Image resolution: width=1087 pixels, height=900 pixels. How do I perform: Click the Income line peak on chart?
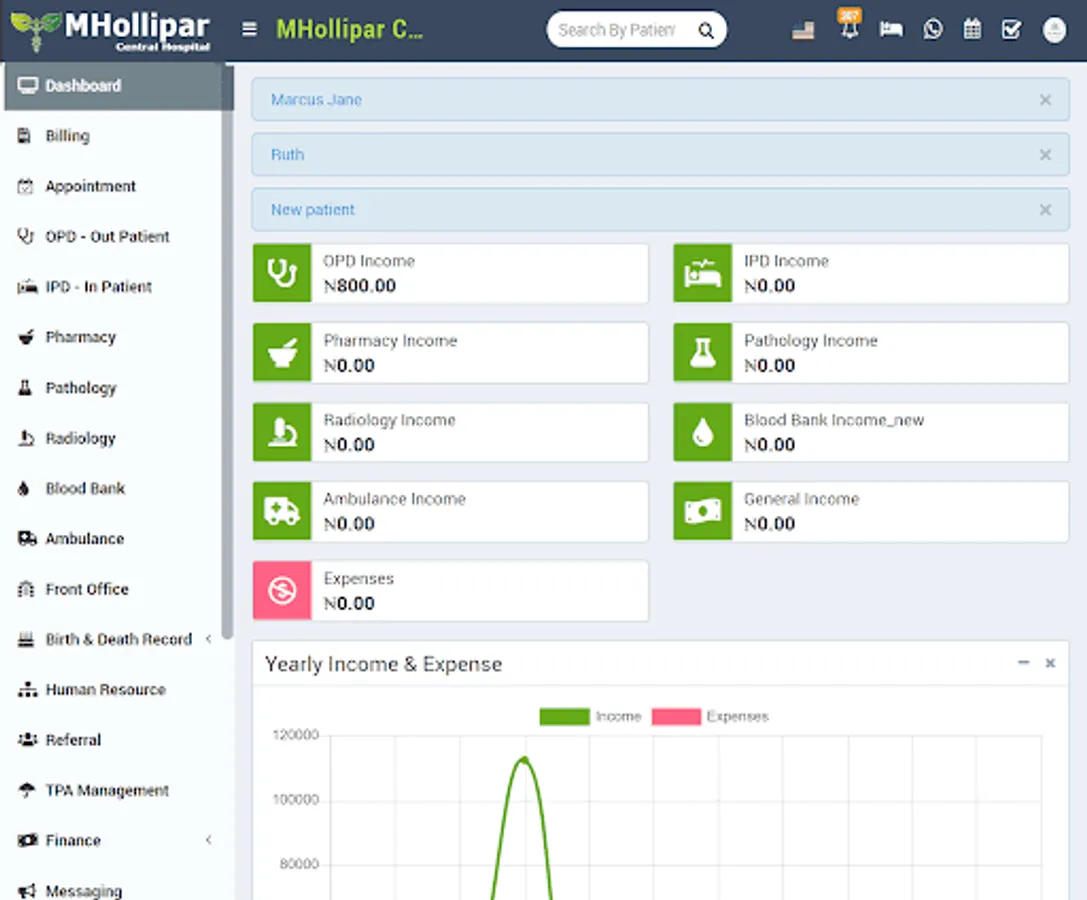click(525, 760)
